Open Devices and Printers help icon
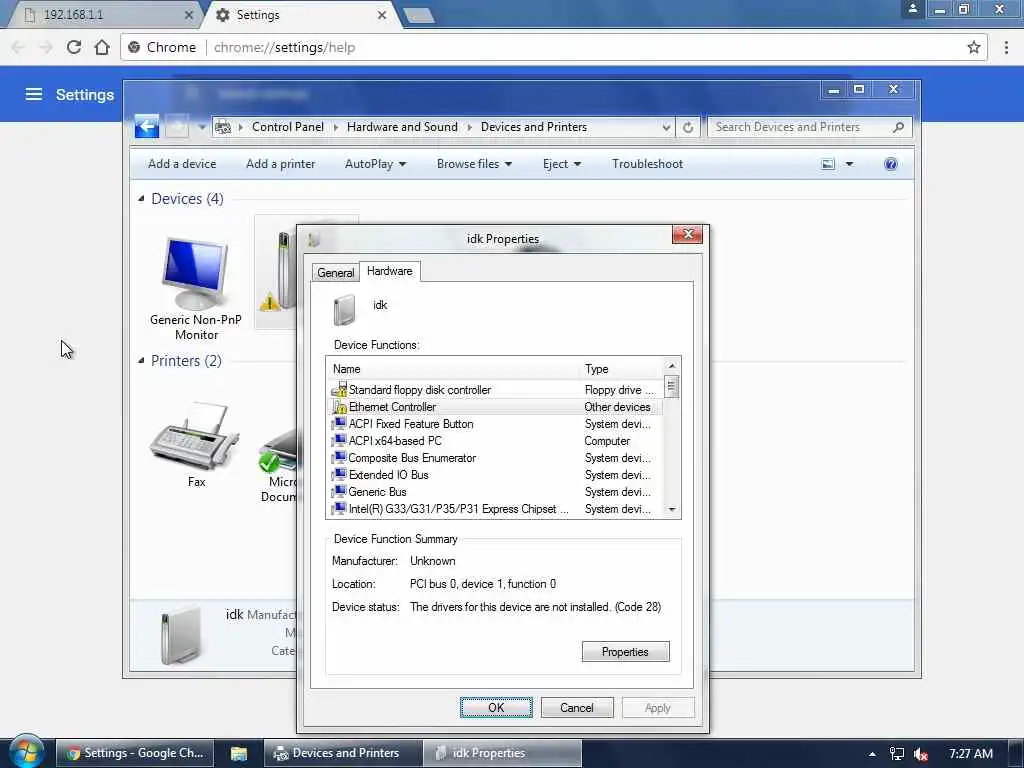 (890, 164)
